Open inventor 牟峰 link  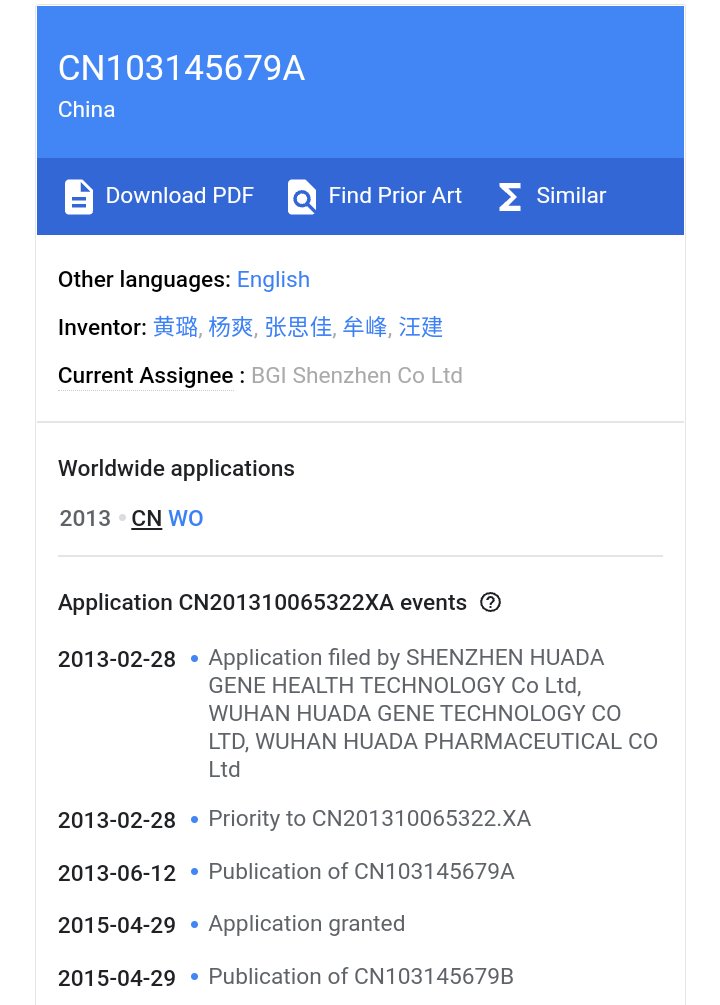click(364, 327)
